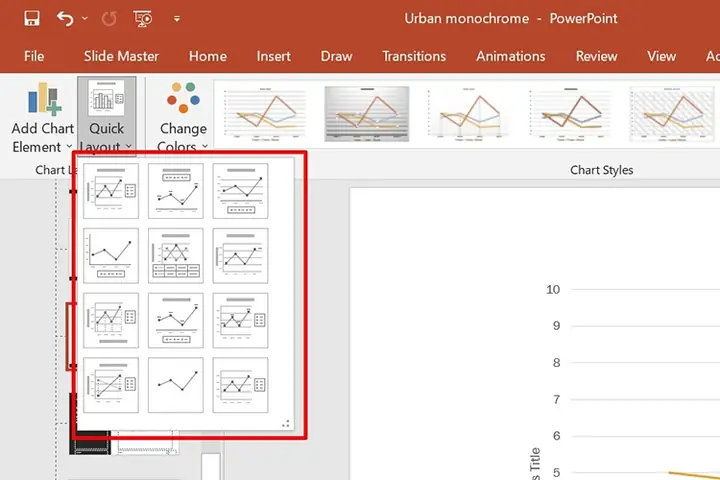Viewport: 720px width, 480px height.
Task: Open the Animations ribbon tab
Action: (x=511, y=56)
